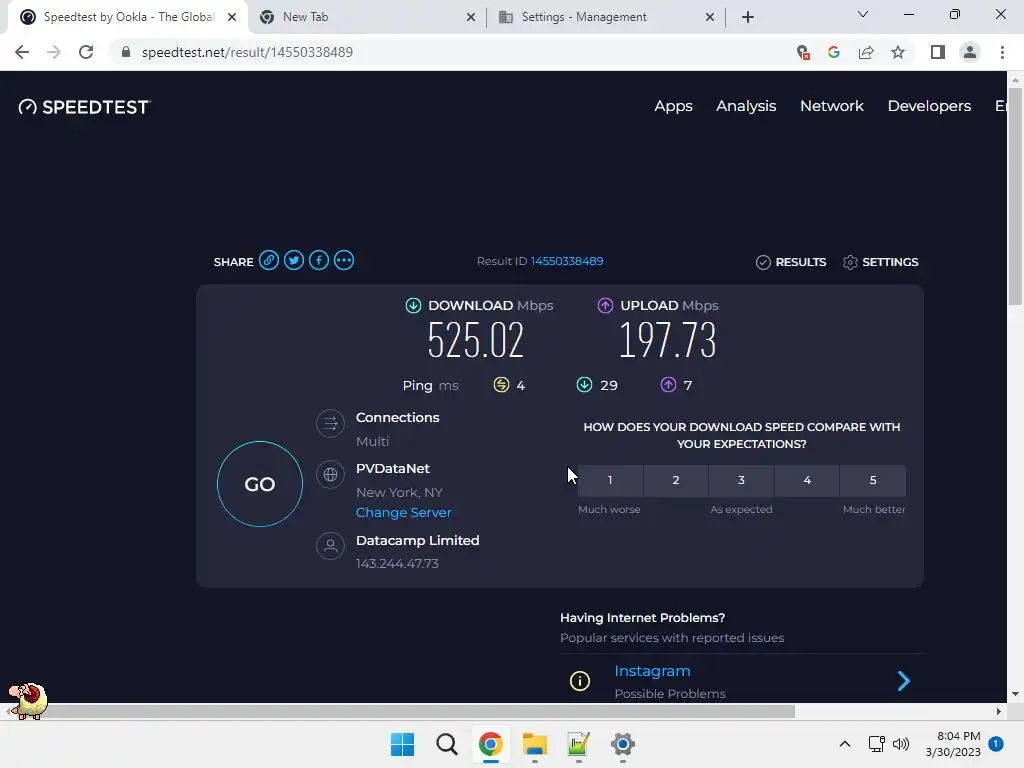Screen dimensions: 1024x768
Task: Open the Chrome profile icon
Action: pos(970,52)
